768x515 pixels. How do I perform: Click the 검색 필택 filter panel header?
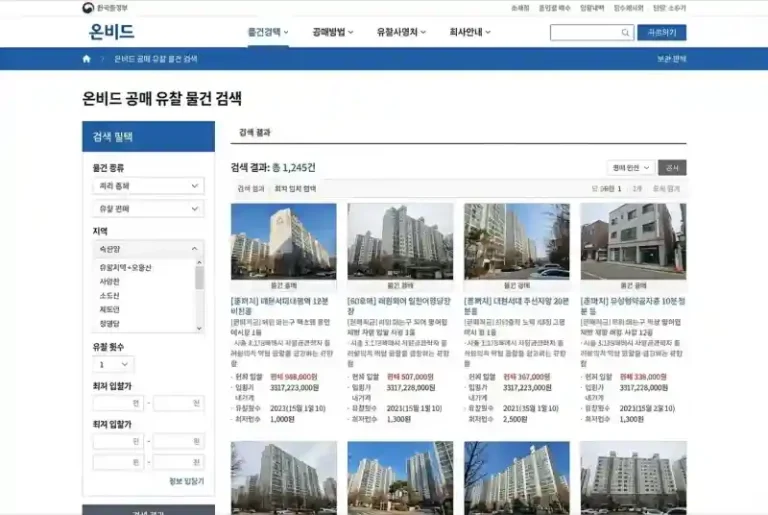coord(148,137)
